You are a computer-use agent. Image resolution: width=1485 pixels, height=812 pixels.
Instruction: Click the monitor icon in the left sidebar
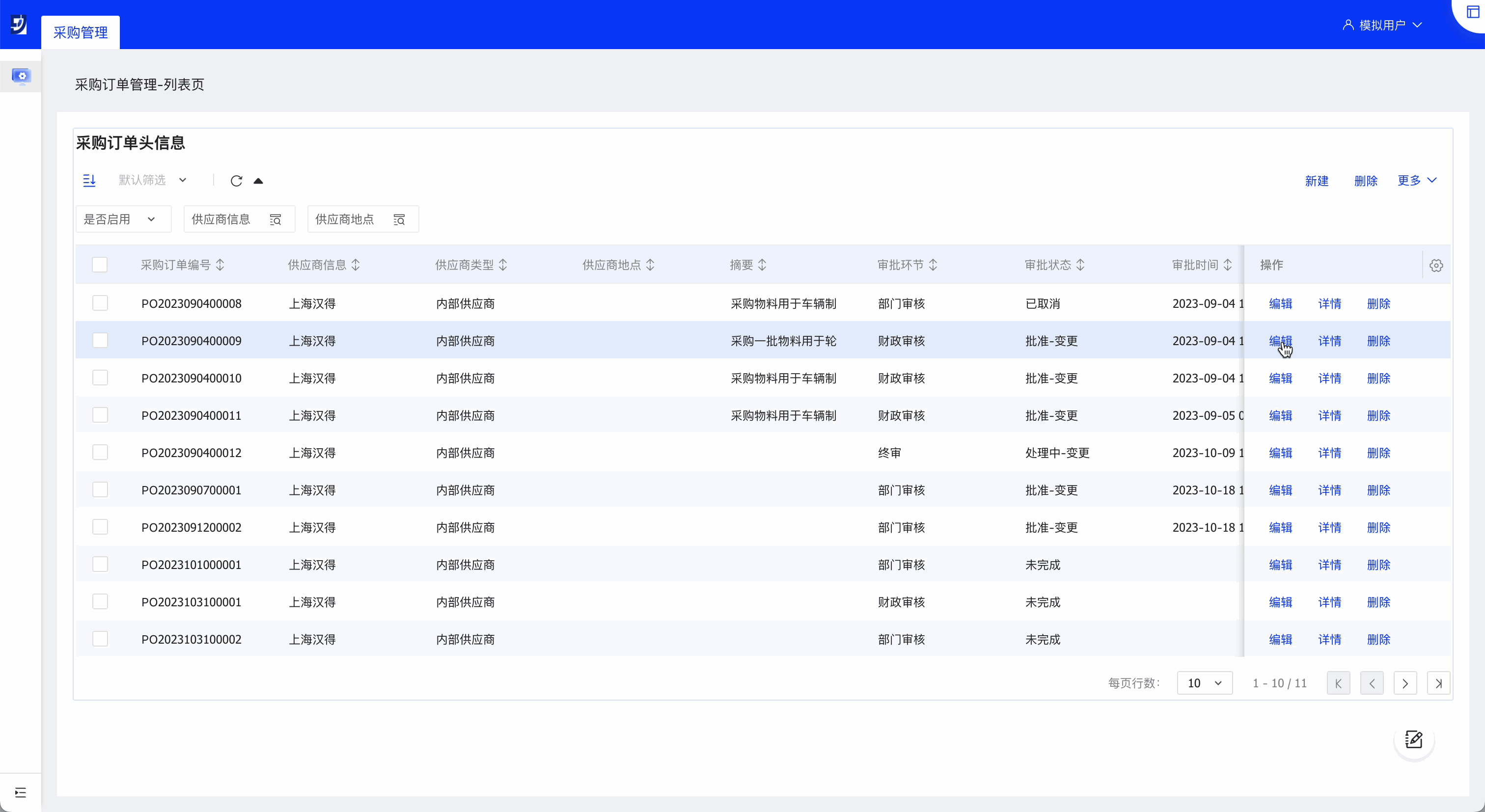click(x=21, y=76)
